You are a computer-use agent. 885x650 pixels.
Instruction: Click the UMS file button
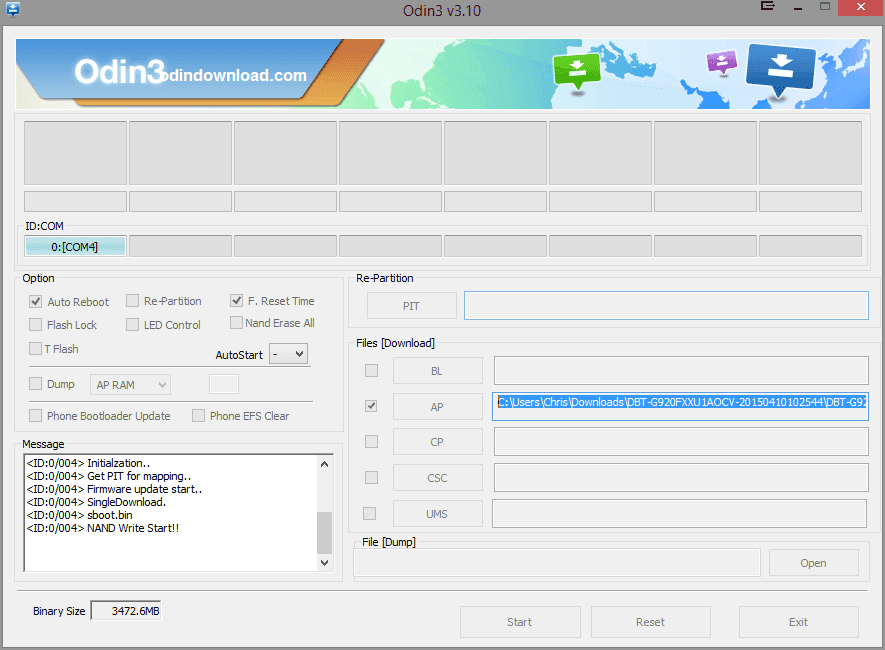[x=437, y=514]
